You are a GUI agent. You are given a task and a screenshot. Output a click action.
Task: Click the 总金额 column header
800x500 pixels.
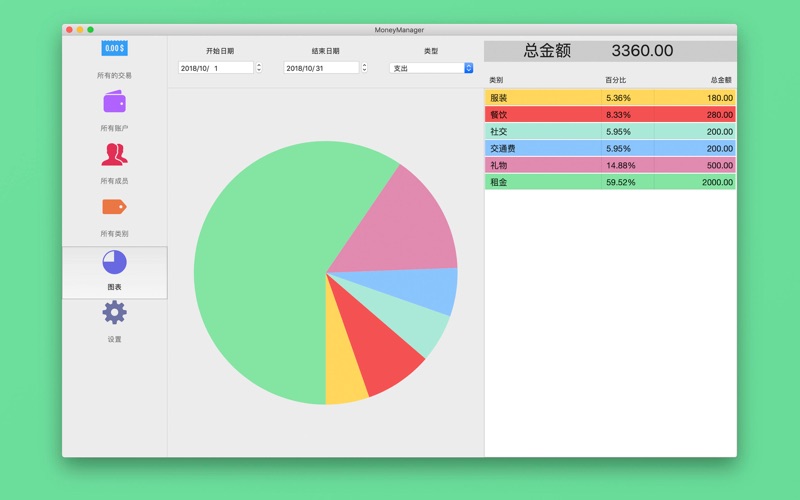[x=721, y=80]
